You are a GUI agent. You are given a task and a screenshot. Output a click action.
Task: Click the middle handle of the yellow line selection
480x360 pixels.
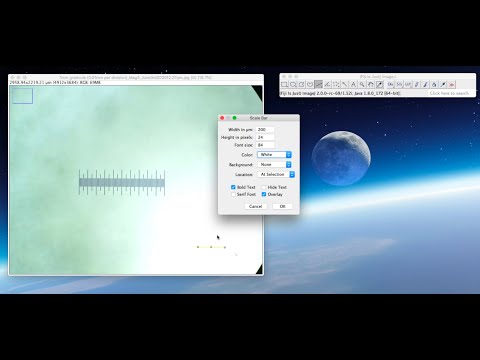(211, 247)
